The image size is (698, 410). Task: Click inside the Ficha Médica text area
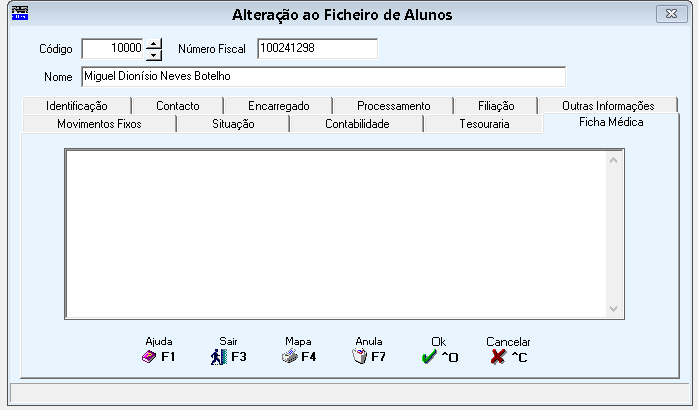point(336,234)
